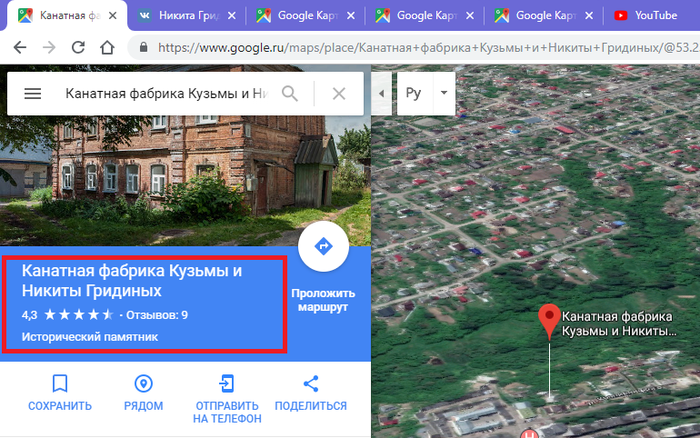Viewport: 700px width, 438px height.
Task: Click the address bar URL
Action: [420, 48]
